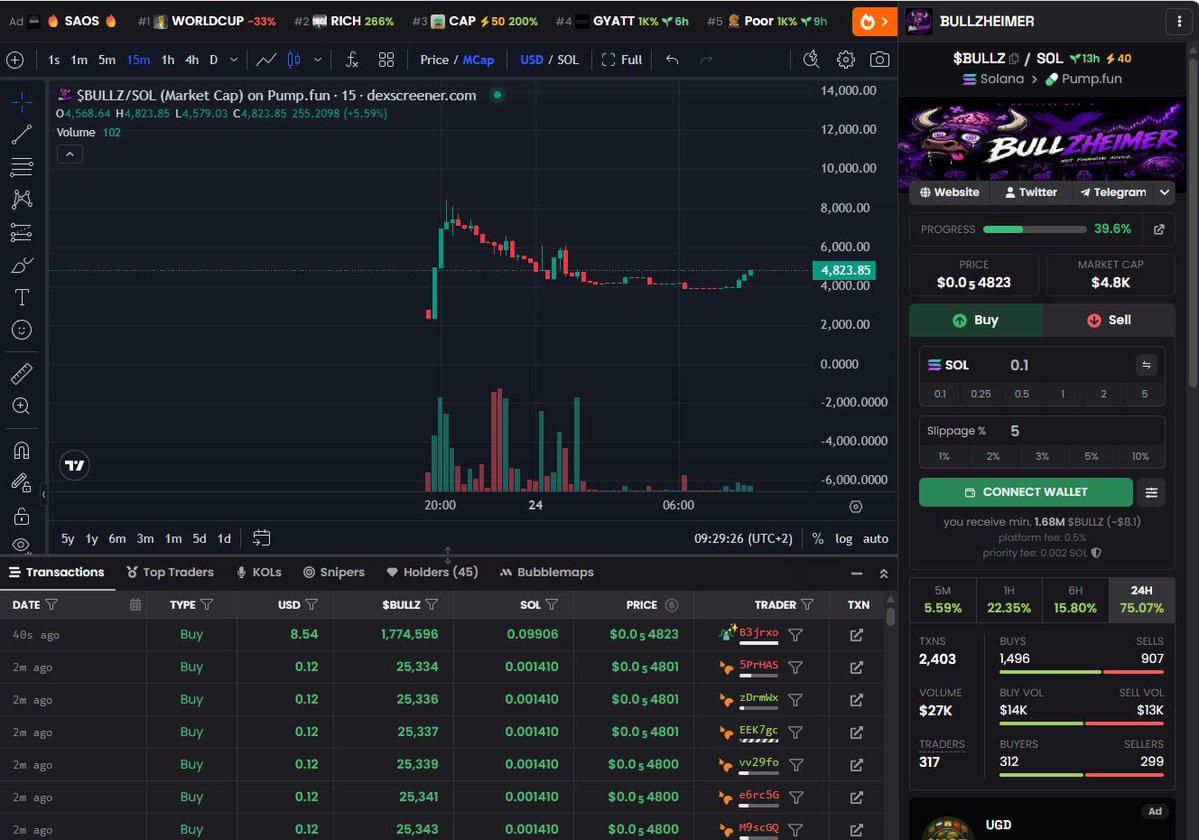Select the ruler measure tool
Screen dimensions: 1199x840
pos(21,373)
